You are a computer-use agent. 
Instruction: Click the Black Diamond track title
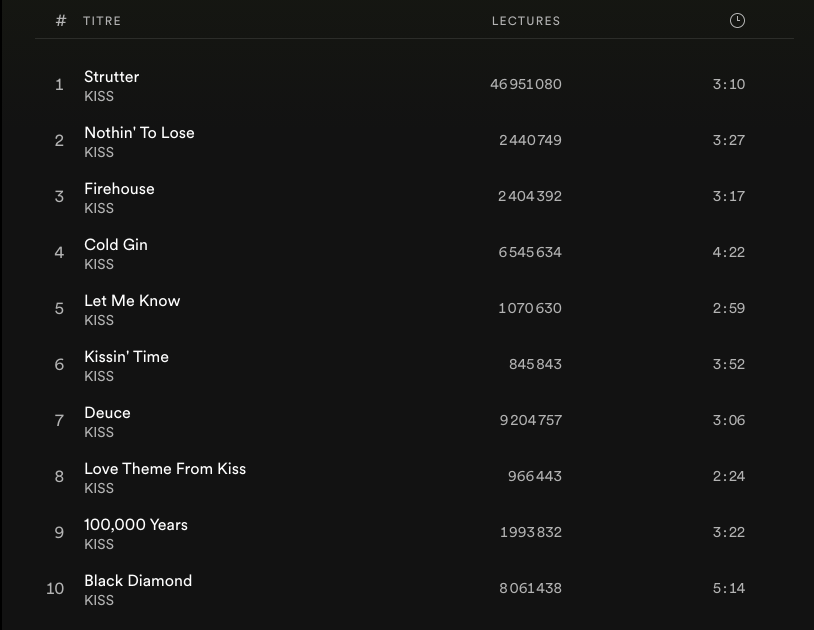[x=138, y=581]
